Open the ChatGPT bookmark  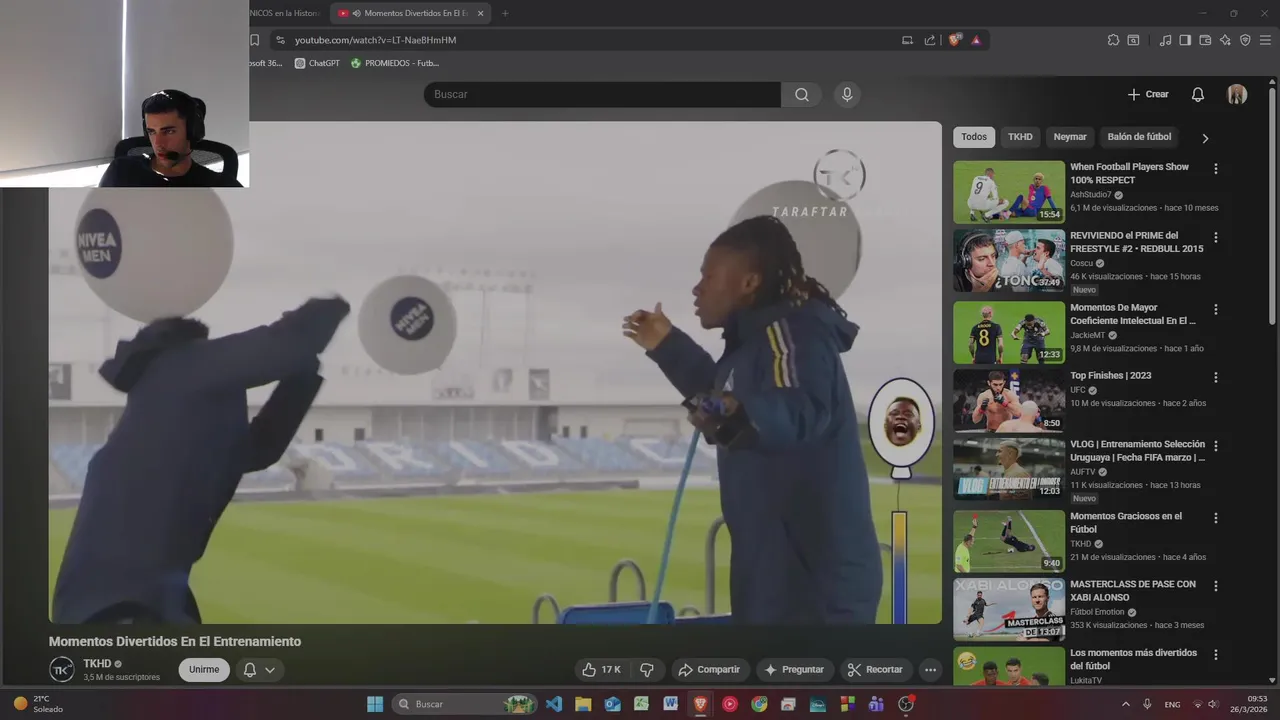[317, 63]
